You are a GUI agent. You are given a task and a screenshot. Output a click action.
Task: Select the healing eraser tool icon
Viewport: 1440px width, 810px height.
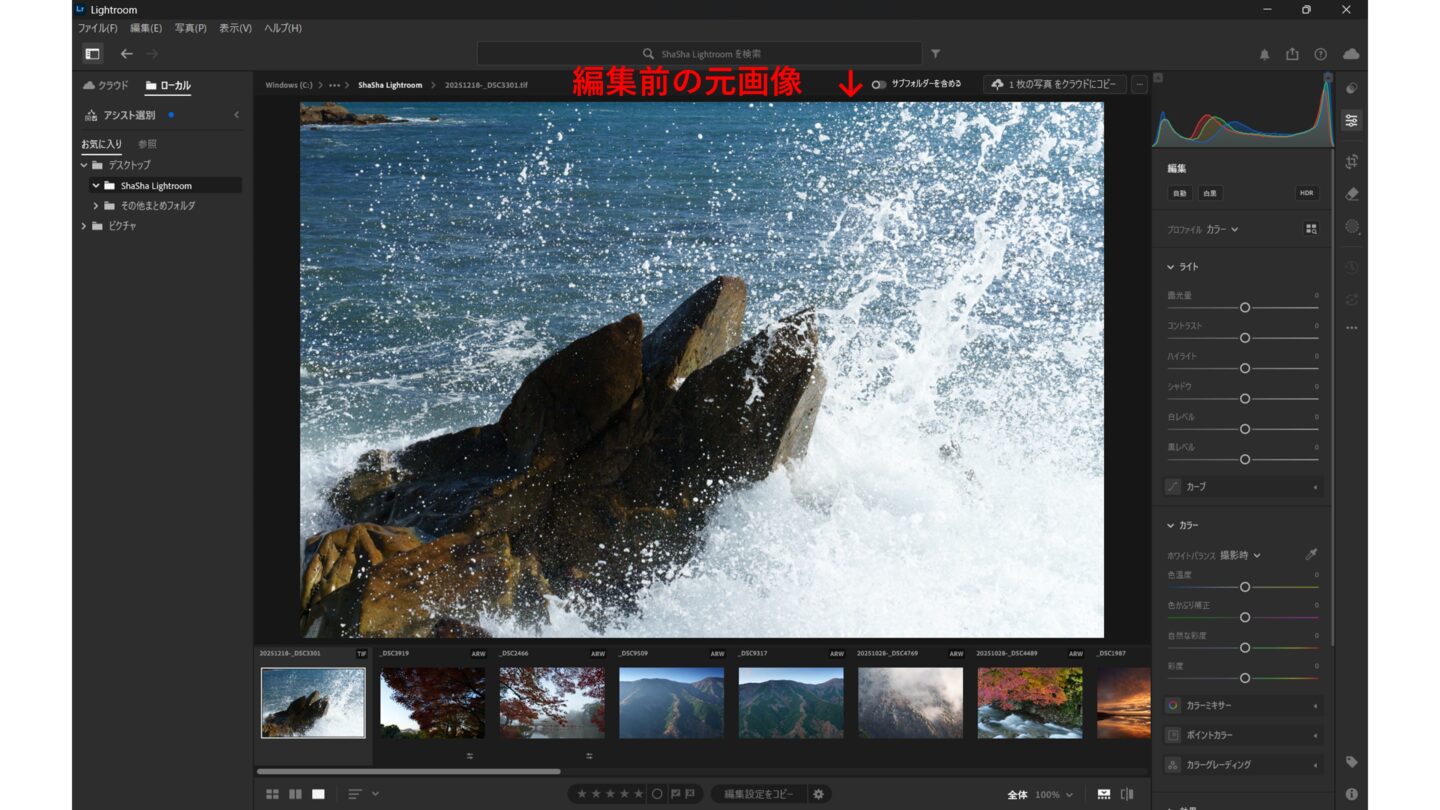[1352, 194]
